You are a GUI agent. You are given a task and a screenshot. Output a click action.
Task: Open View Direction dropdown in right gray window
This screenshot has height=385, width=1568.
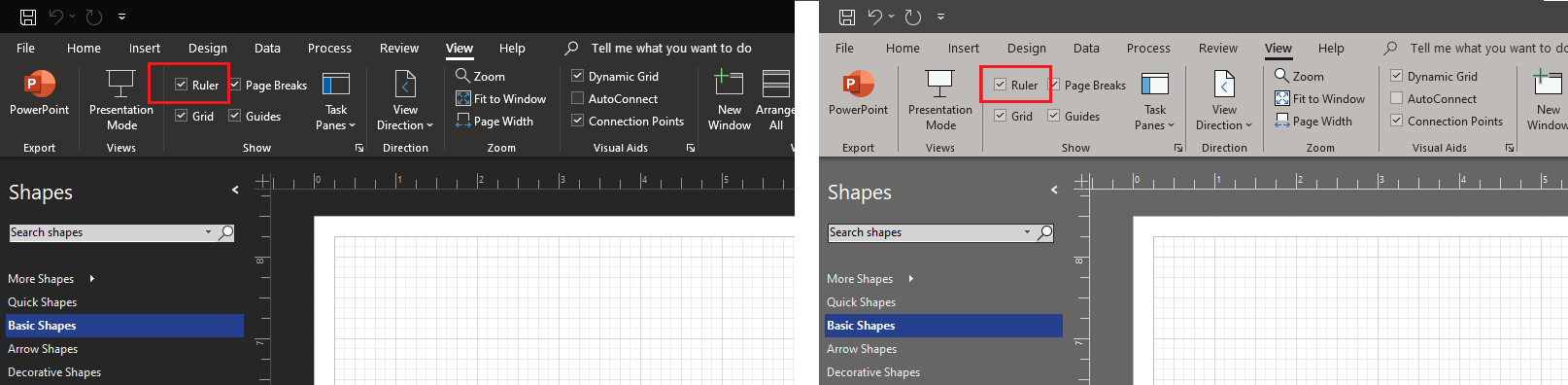tap(1224, 99)
